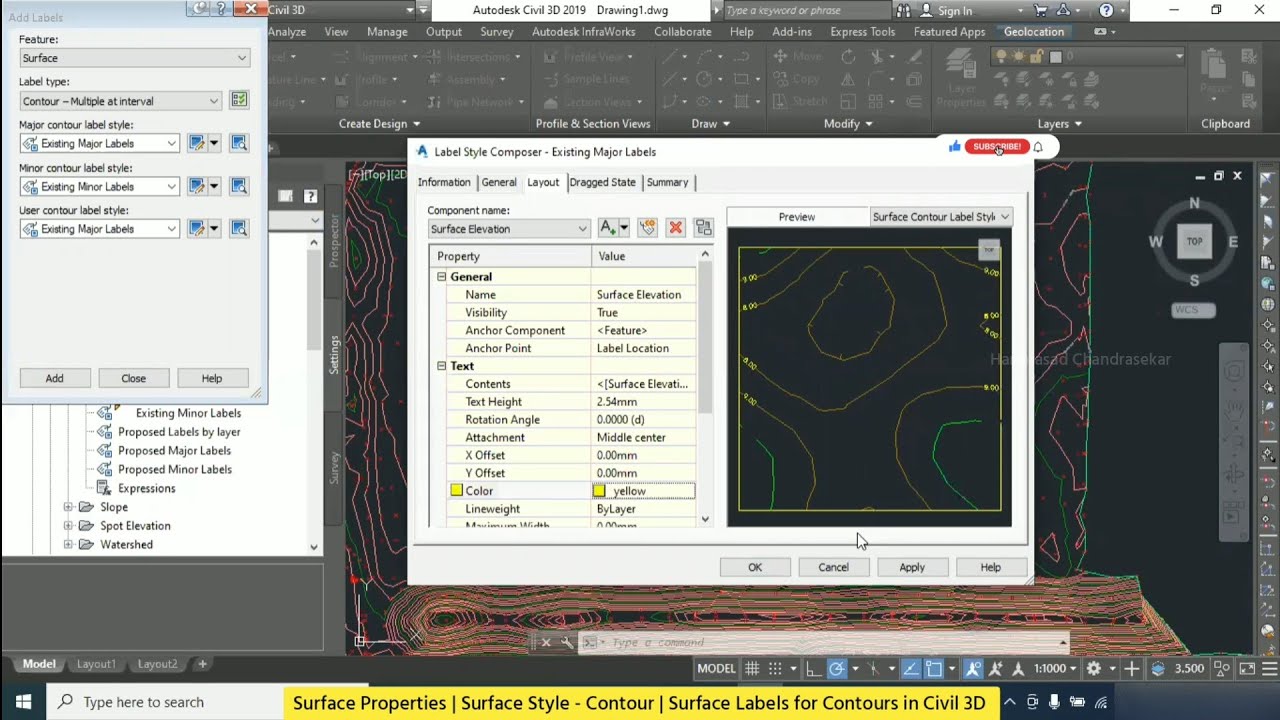Switch to the Dragged State tab
This screenshot has width=1280, height=720.
pyautogui.click(x=603, y=182)
